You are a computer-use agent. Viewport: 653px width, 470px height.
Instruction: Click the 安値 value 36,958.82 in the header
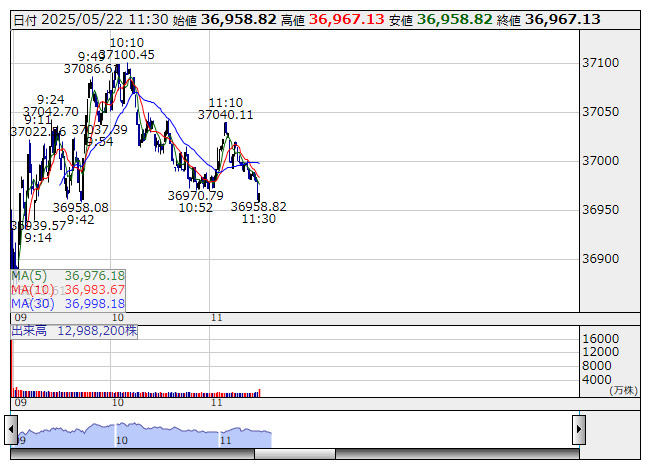(x=454, y=20)
